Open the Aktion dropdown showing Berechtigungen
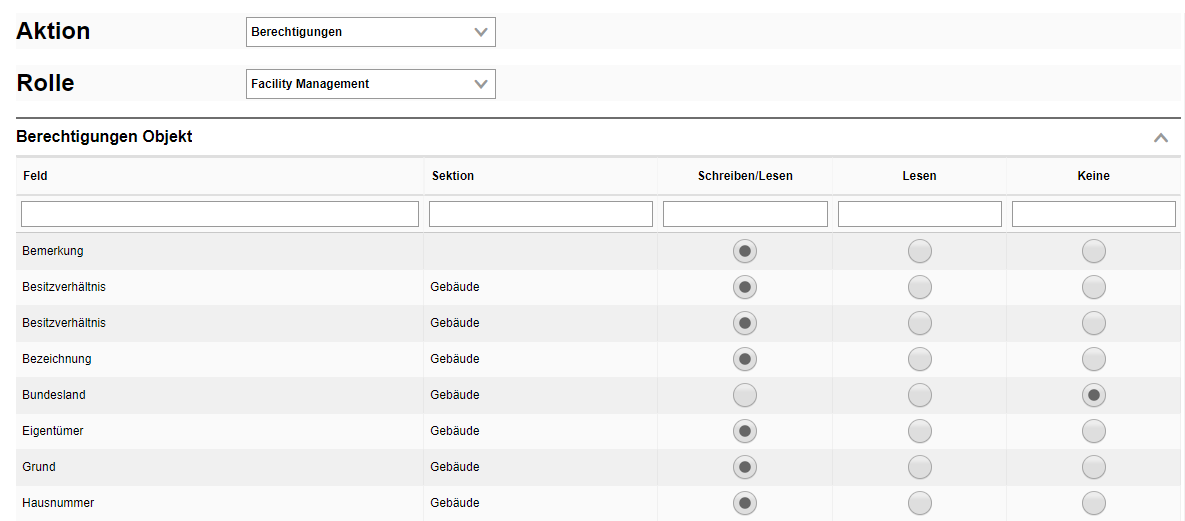 (370, 32)
